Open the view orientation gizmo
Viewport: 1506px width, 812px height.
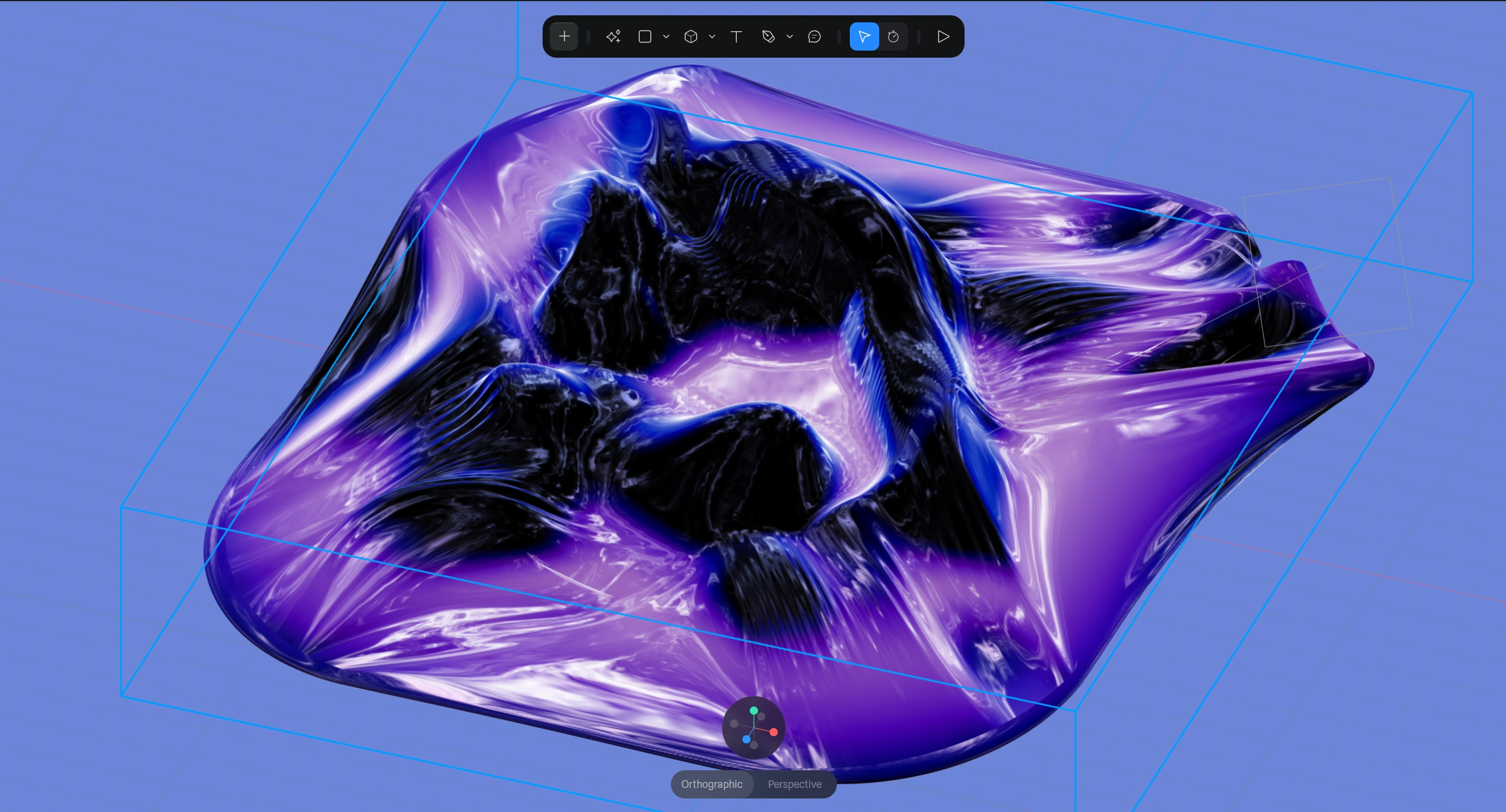(754, 728)
